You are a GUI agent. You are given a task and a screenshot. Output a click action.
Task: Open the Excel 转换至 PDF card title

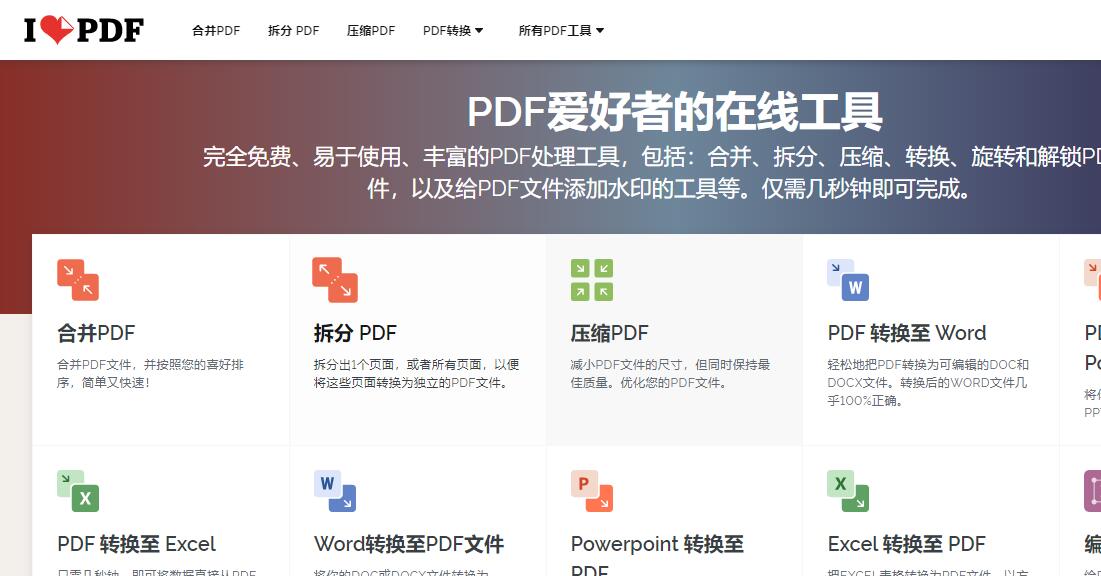click(x=906, y=544)
